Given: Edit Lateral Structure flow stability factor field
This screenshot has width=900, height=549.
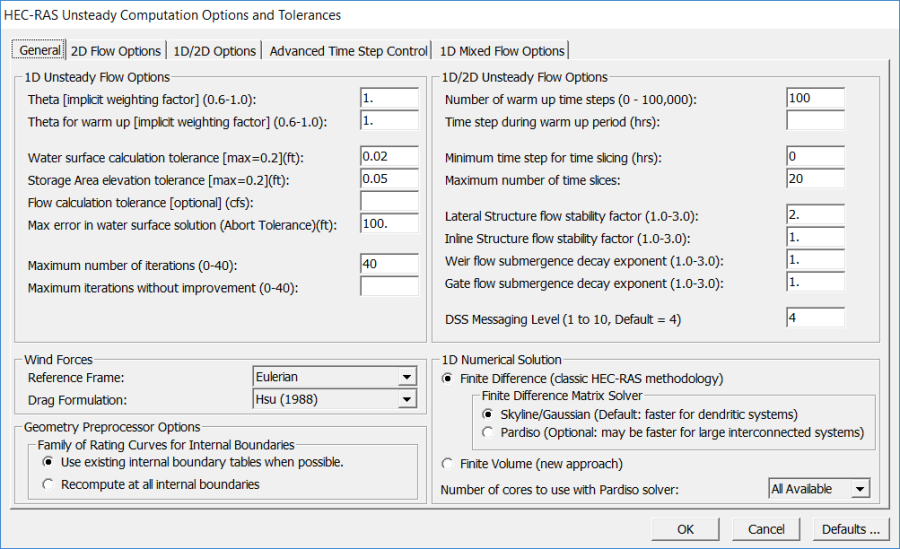Looking at the screenshot, I should click(815, 215).
